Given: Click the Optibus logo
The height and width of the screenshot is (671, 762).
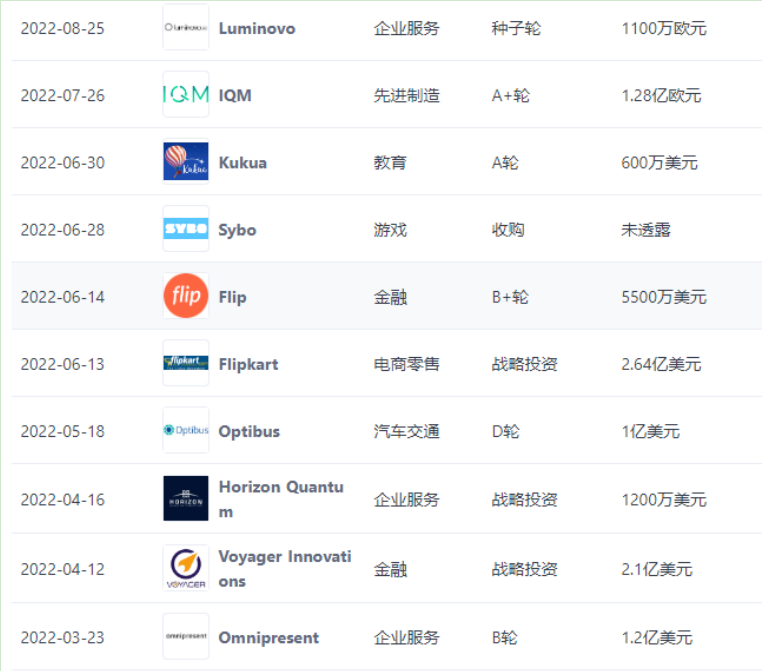Looking at the screenshot, I should pyautogui.click(x=186, y=430).
